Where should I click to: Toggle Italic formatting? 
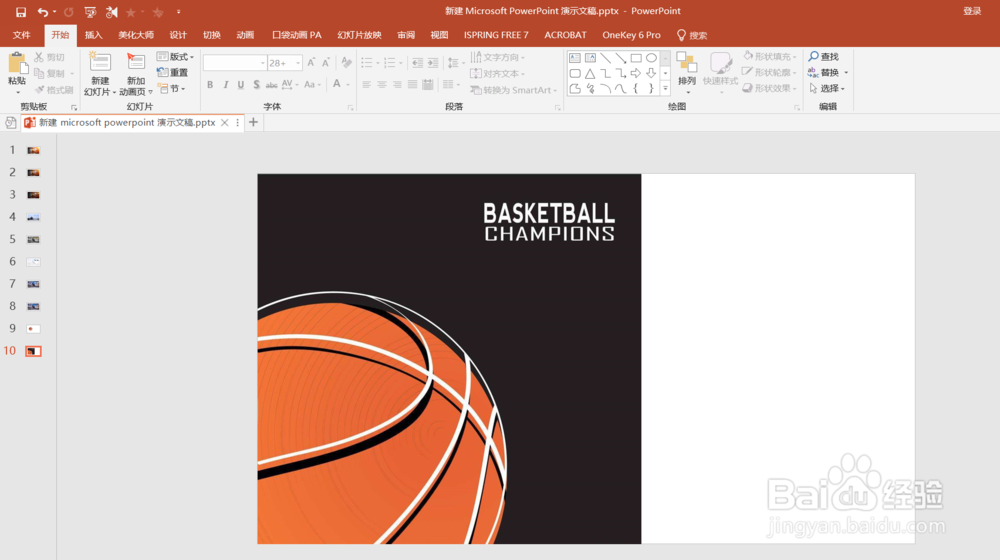(225, 84)
